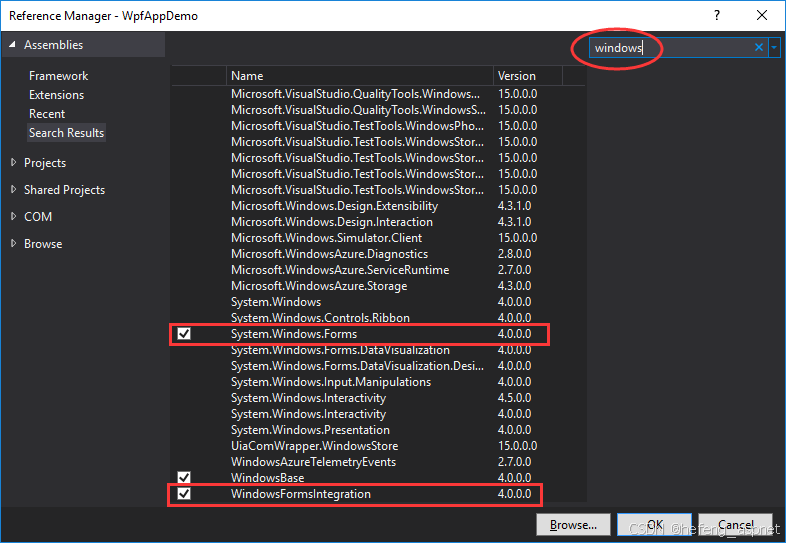Select Microsoft.Windows.Design.Extensibility row
The width and height of the screenshot is (786, 543).
pos(378,206)
